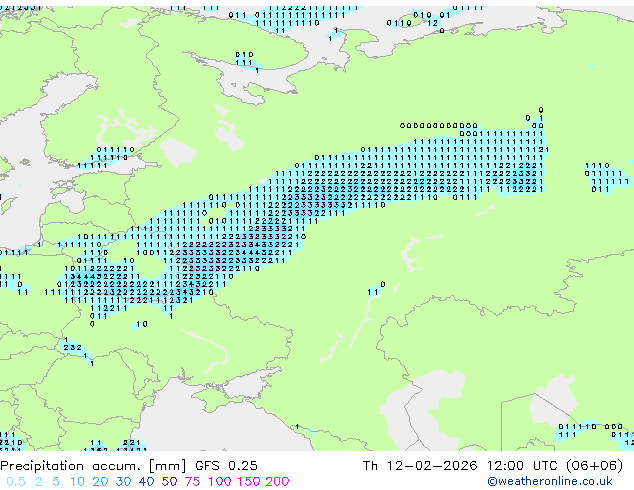Click the '12:00 UTC' time text
The width and height of the screenshot is (634, 490).
[x=523, y=466]
